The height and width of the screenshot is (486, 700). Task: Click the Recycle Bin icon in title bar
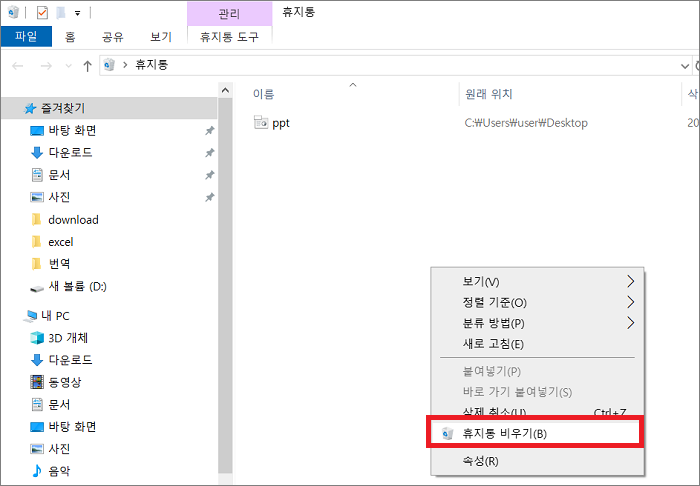(13, 12)
